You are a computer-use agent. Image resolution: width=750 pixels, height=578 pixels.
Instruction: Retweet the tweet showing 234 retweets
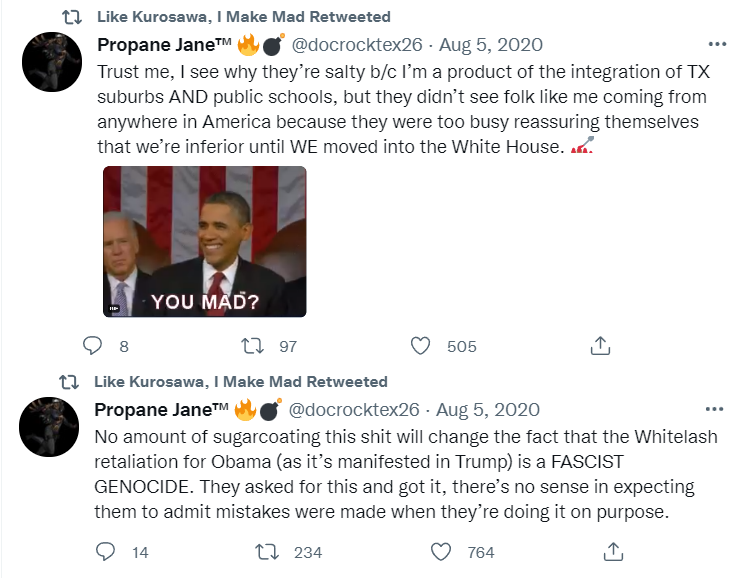[269, 552]
